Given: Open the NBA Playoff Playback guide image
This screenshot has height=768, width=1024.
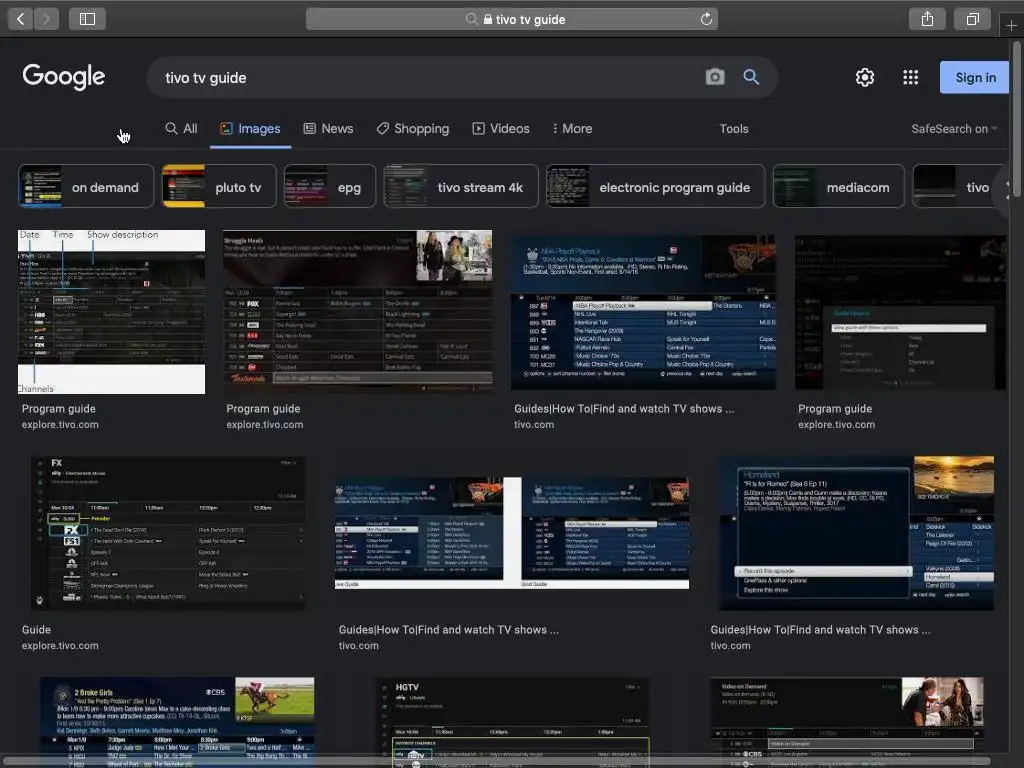Looking at the screenshot, I should (x=643, y=312).
